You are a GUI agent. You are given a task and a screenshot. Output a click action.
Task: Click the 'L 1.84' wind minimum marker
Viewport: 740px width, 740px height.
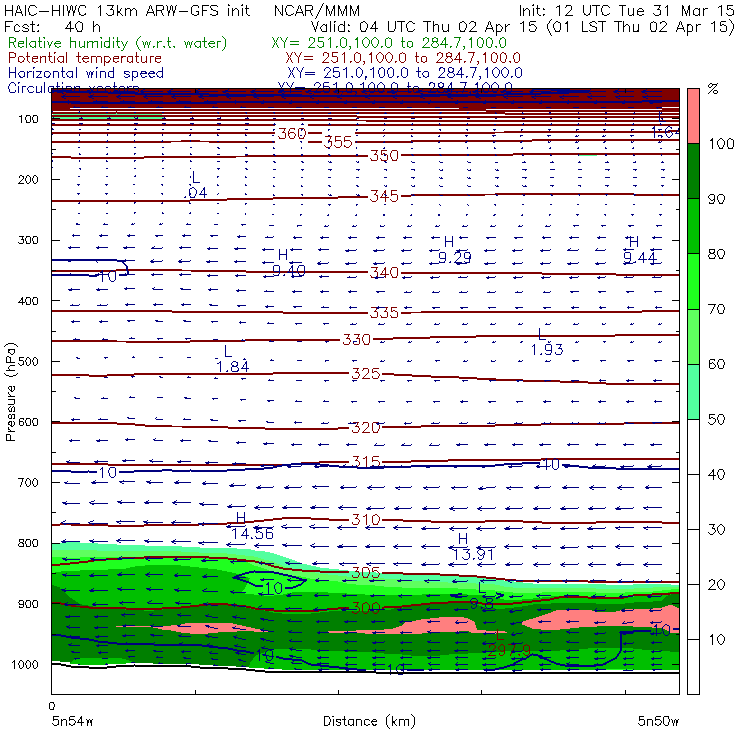232,359
